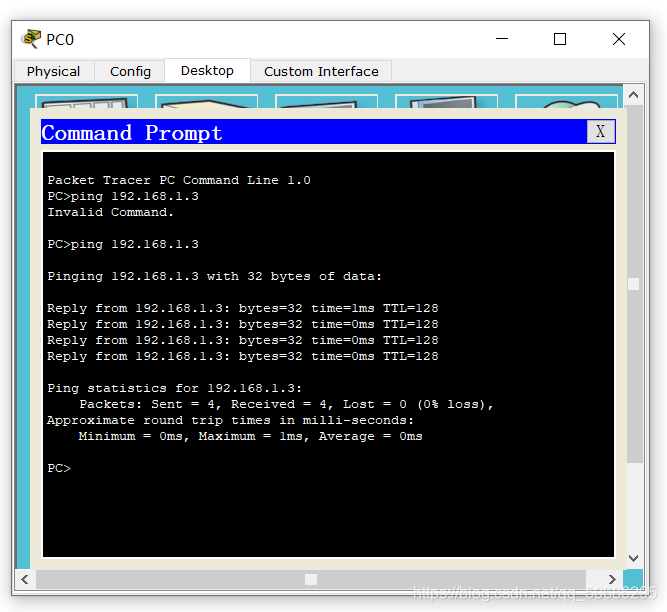Open the Custom Interface tab
Screen dimensions: 667x612
(x=321, y=71)
